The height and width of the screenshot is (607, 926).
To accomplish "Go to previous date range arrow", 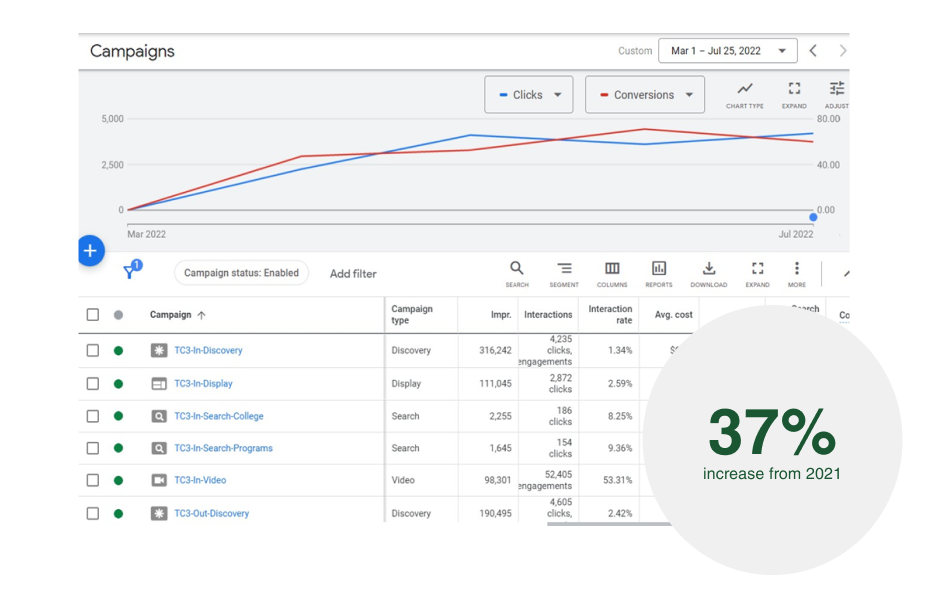I will click(x=813, y=51).
